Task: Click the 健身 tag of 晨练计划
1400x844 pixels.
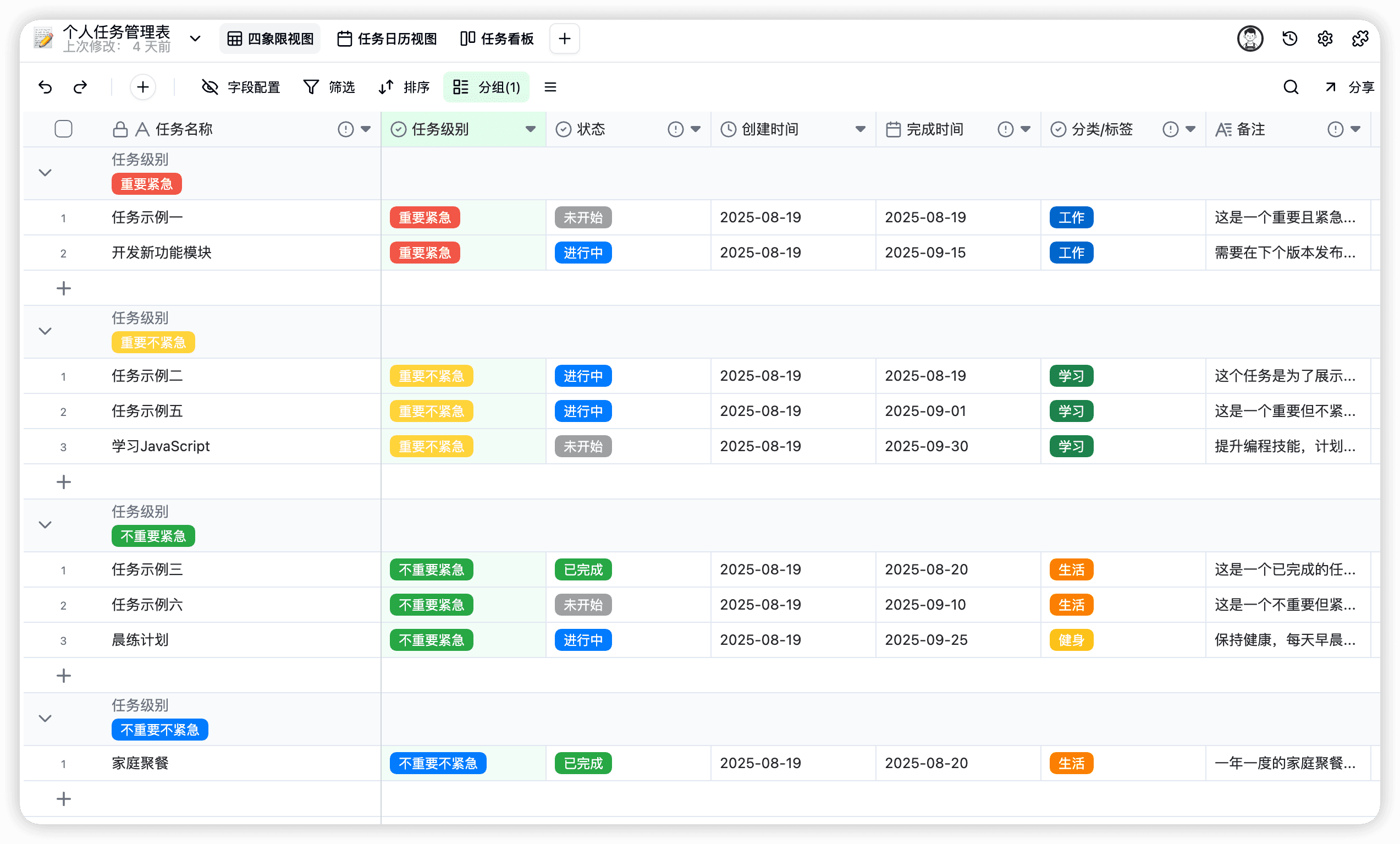Action: coord(1071,640)
